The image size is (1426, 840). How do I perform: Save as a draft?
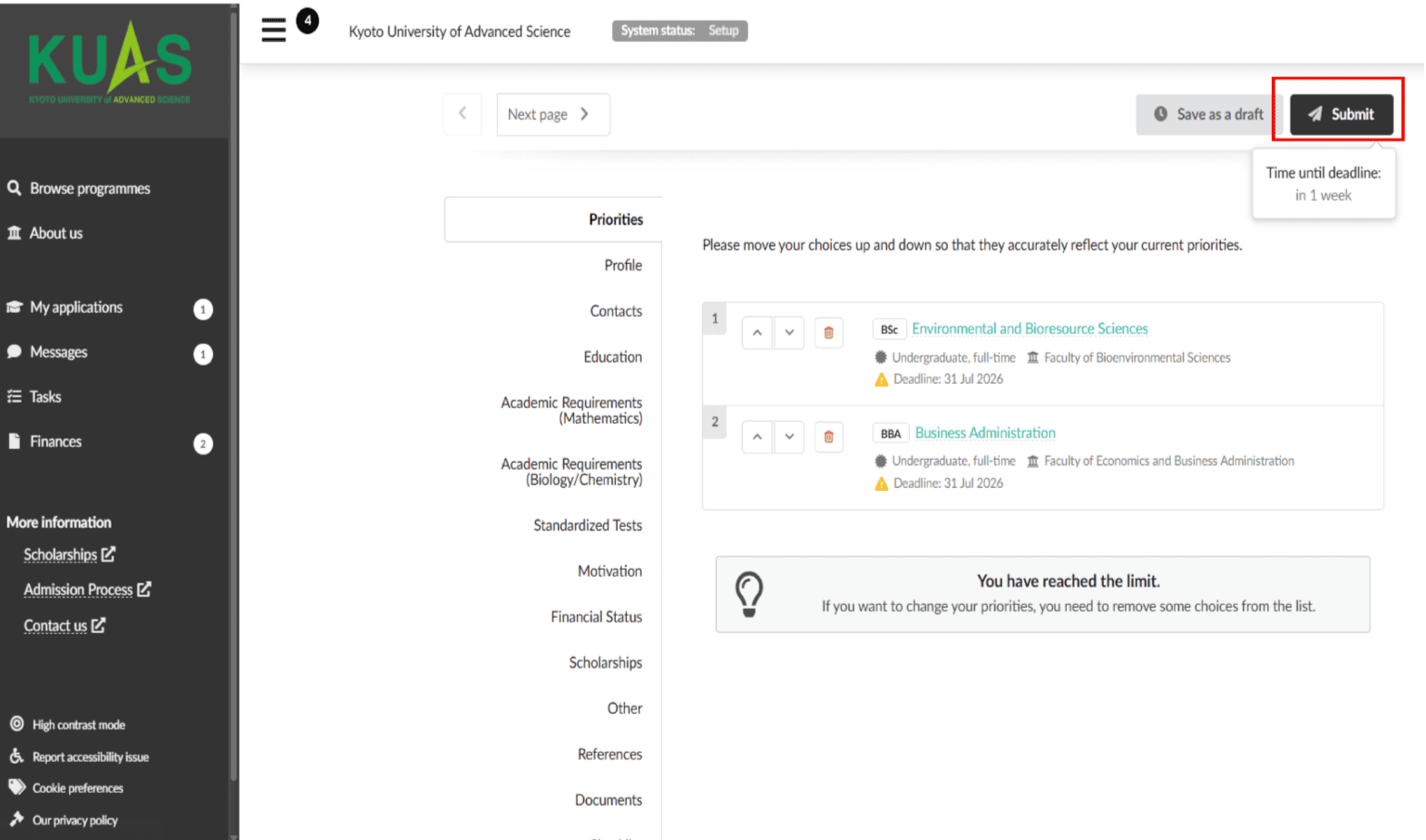tap(1209, 114)
